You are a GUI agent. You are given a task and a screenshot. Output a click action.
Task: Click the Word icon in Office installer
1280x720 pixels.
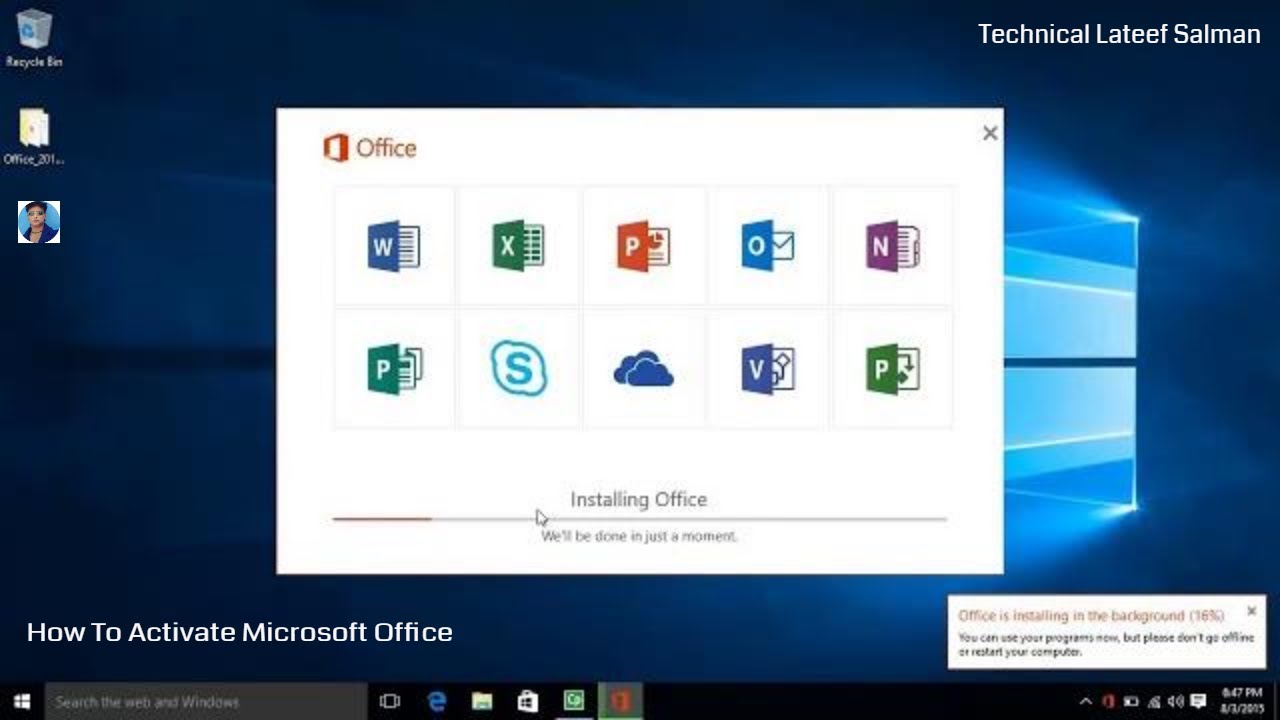click(x=394, y=246)
